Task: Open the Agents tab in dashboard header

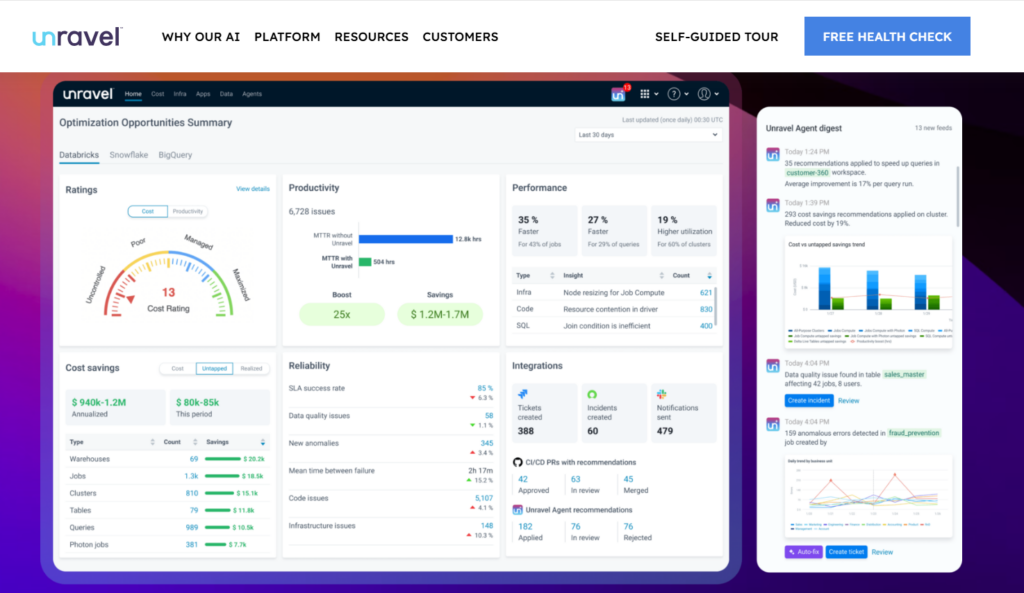Action: pos(252,94)
